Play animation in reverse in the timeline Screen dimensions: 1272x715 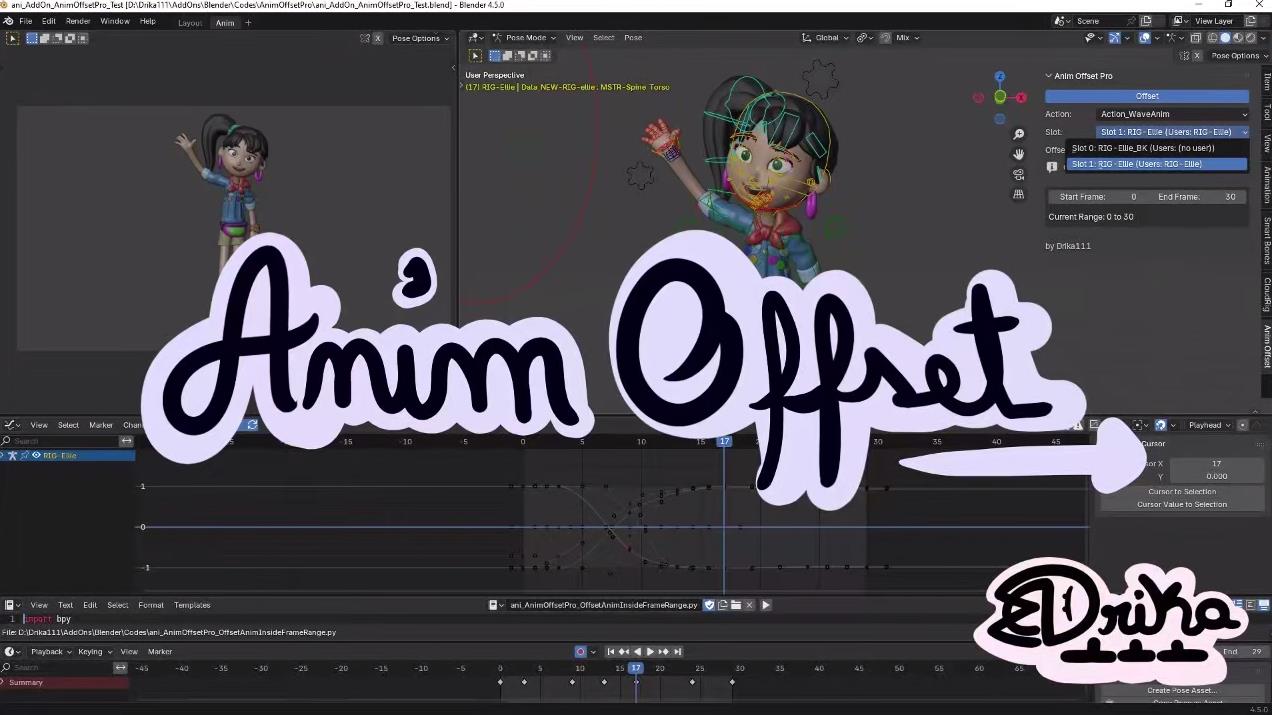click(x=638, y=652)
